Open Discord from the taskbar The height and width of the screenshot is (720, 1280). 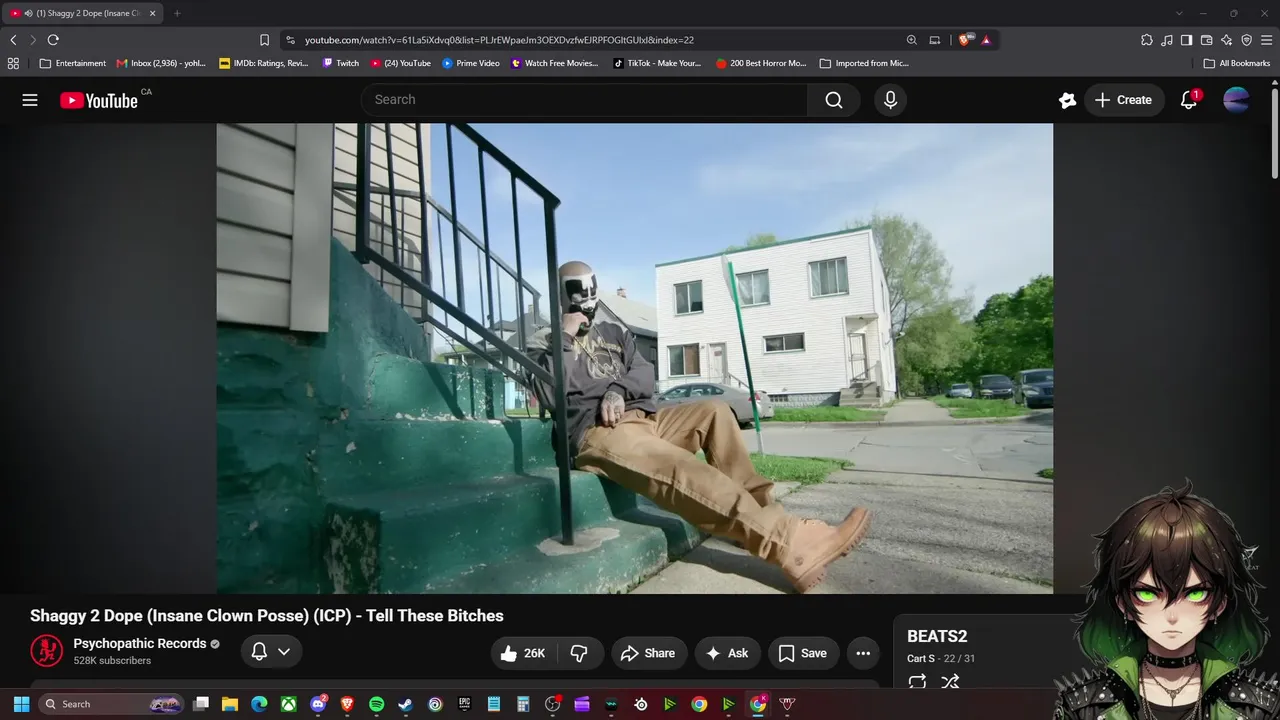(318, 704)
